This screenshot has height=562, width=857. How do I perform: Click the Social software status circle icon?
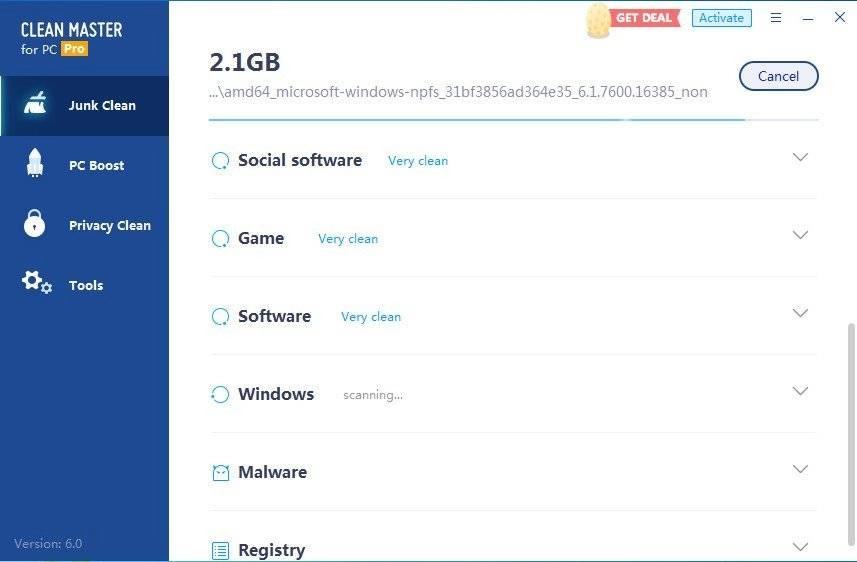(x=220, y=161)
